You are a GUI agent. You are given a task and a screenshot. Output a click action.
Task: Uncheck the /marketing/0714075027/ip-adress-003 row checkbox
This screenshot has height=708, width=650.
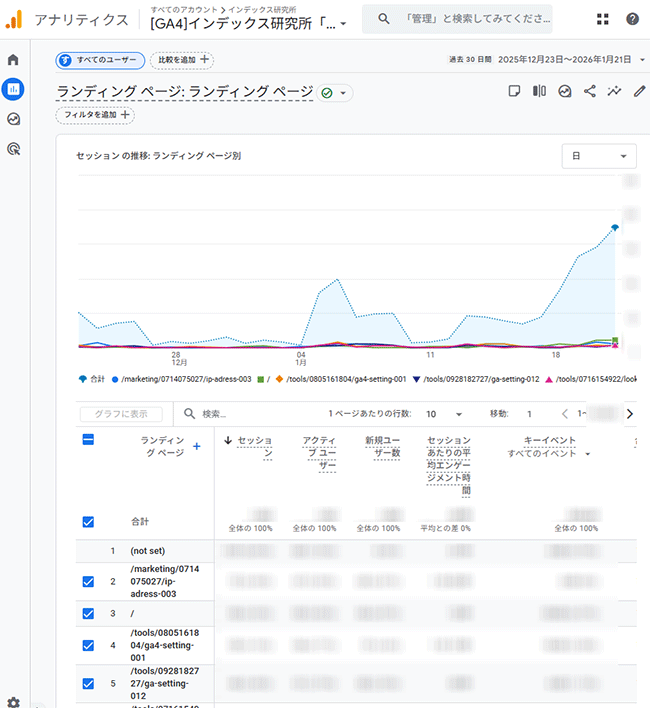coord(88,581)
